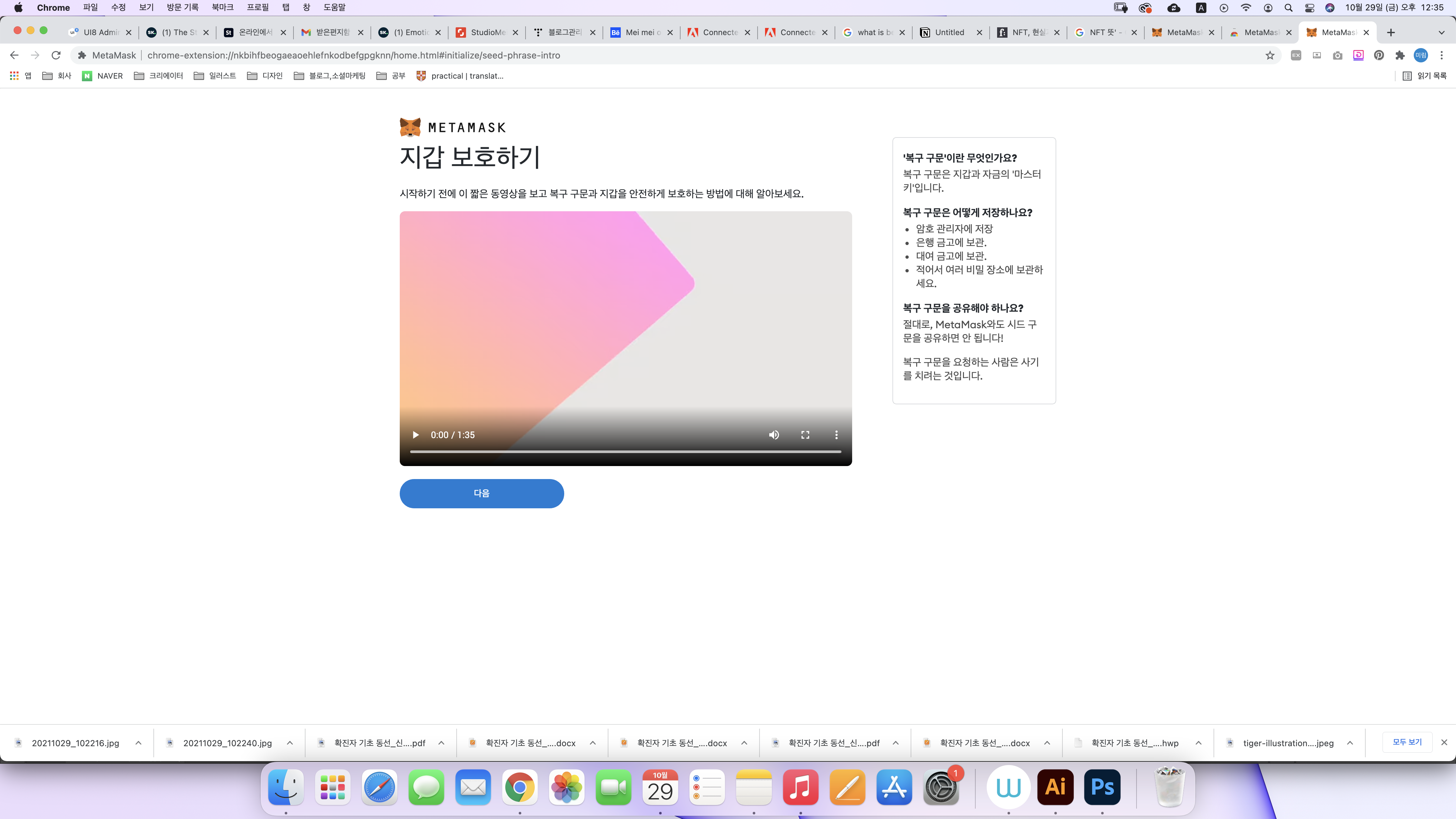Viewport: 1456px width, 819px height.
Task: Open a new browser tab
Action: pos(1391,32)
